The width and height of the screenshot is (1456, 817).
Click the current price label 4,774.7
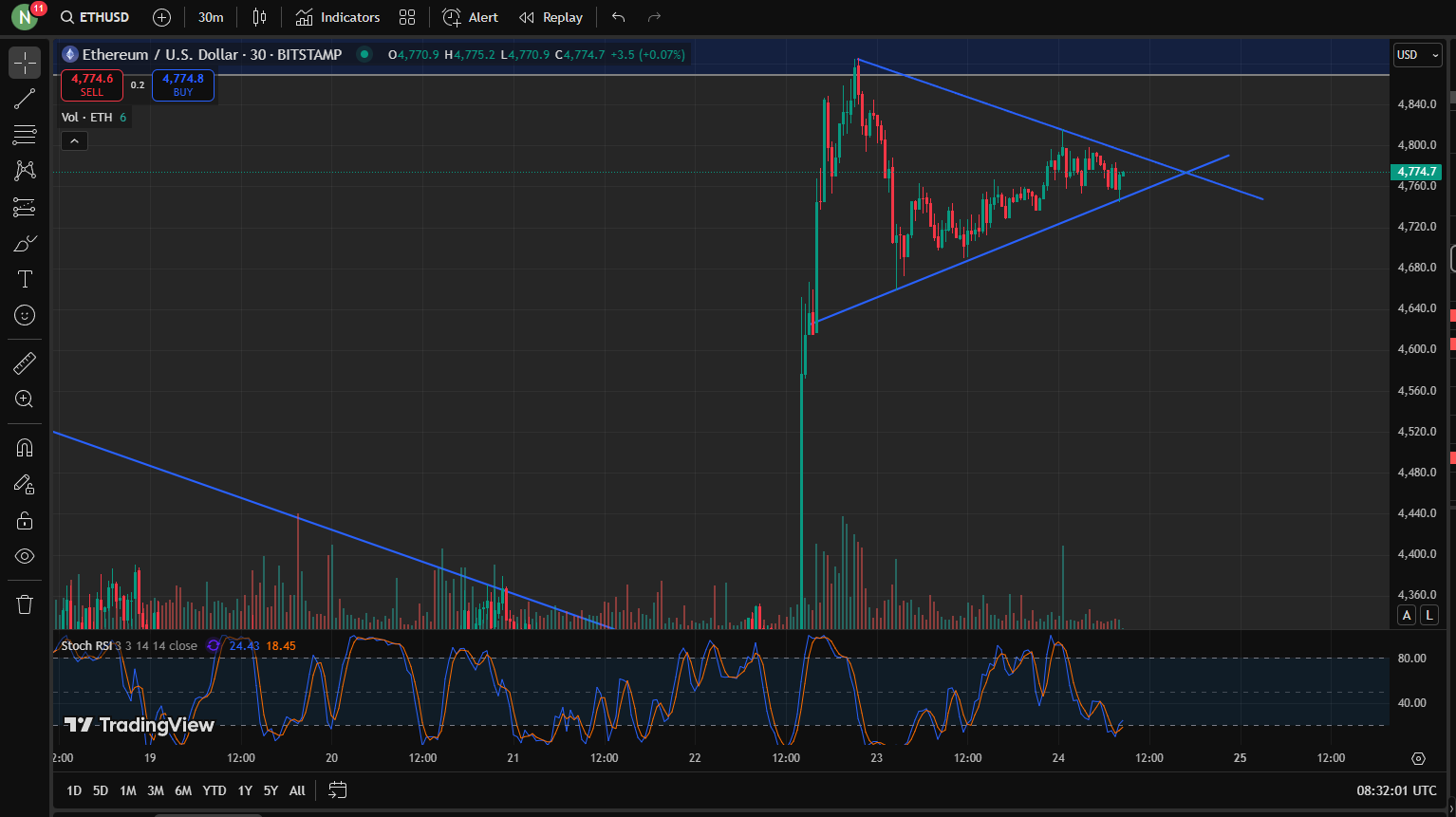point(1416,172)
